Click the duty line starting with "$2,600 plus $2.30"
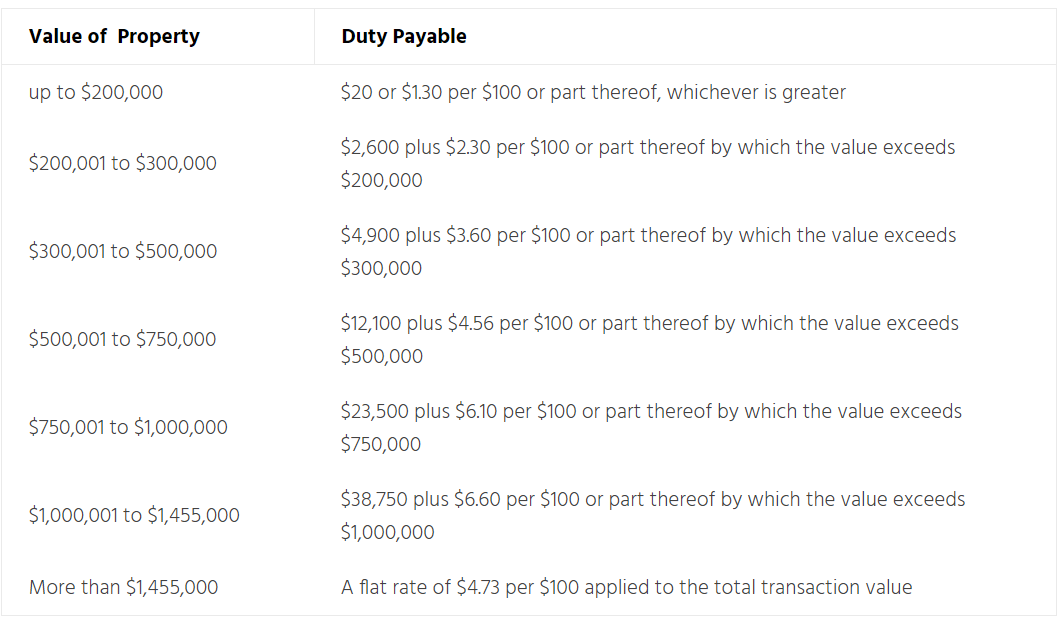 click(x=648, y=148)
